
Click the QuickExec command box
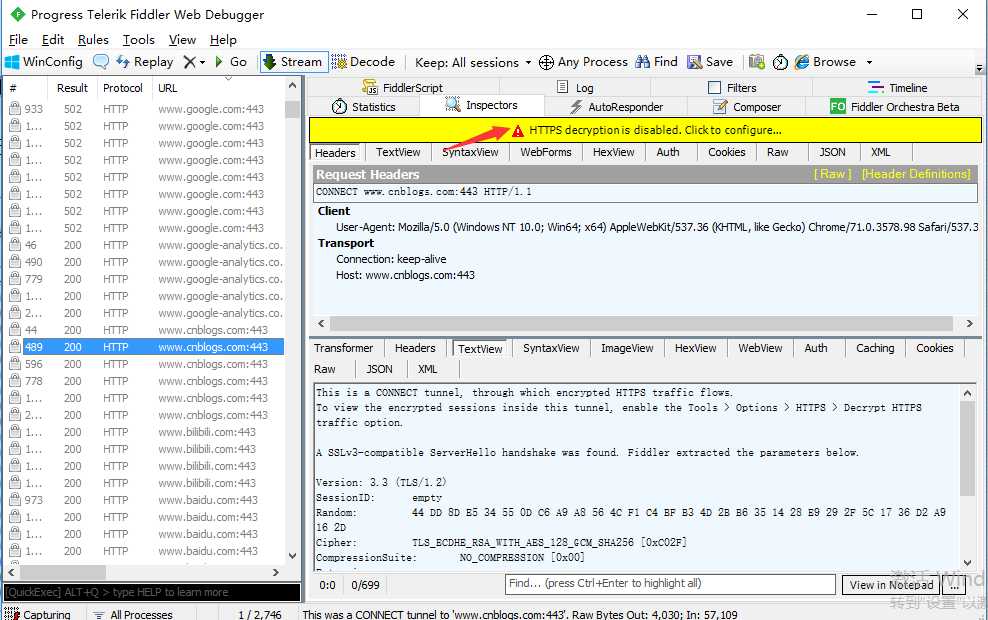(x=152, y=592)
